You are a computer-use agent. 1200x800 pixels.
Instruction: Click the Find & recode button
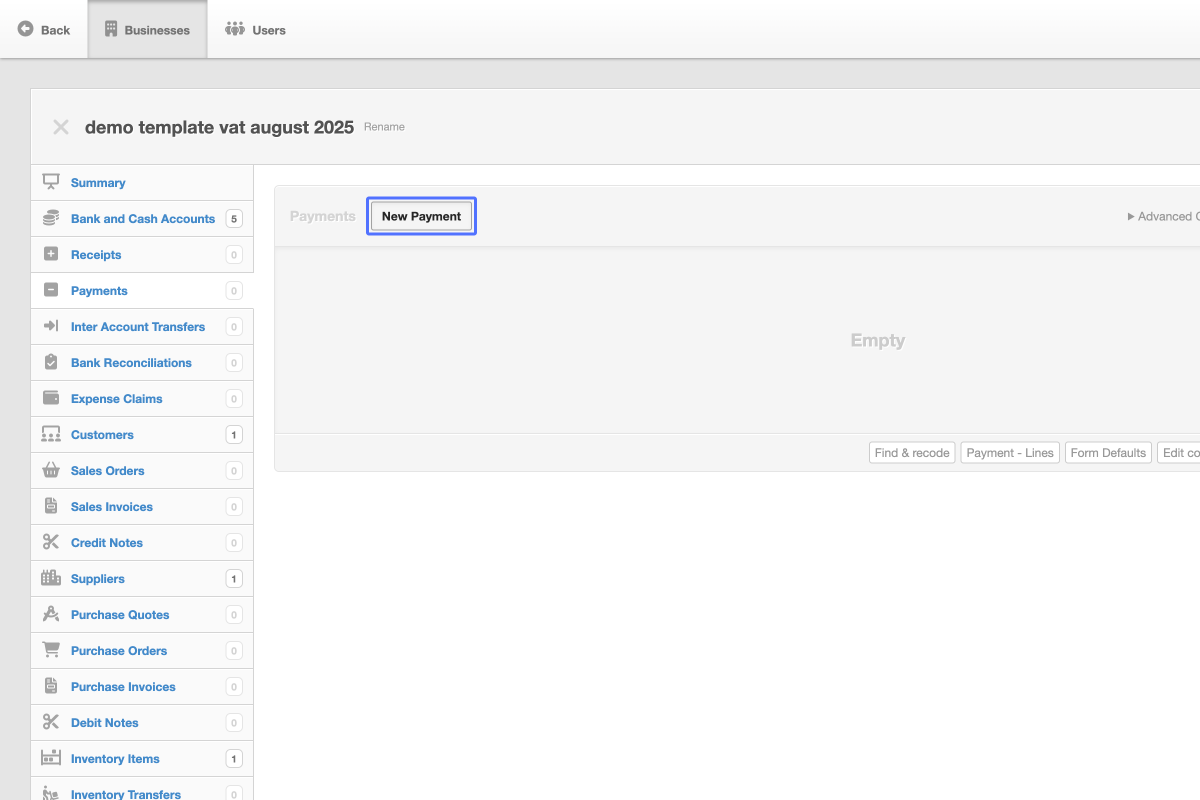point(912,453)
